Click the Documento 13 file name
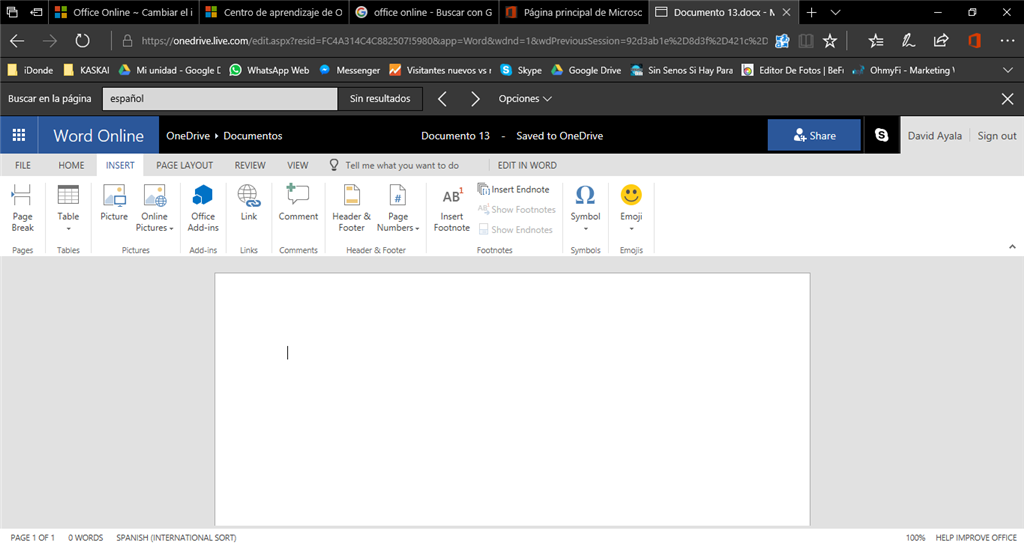 click(x=455, y=136)
